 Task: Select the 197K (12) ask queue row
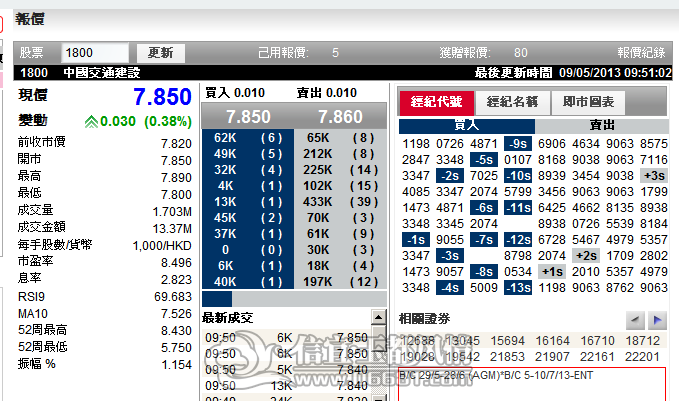coord(340,282)
